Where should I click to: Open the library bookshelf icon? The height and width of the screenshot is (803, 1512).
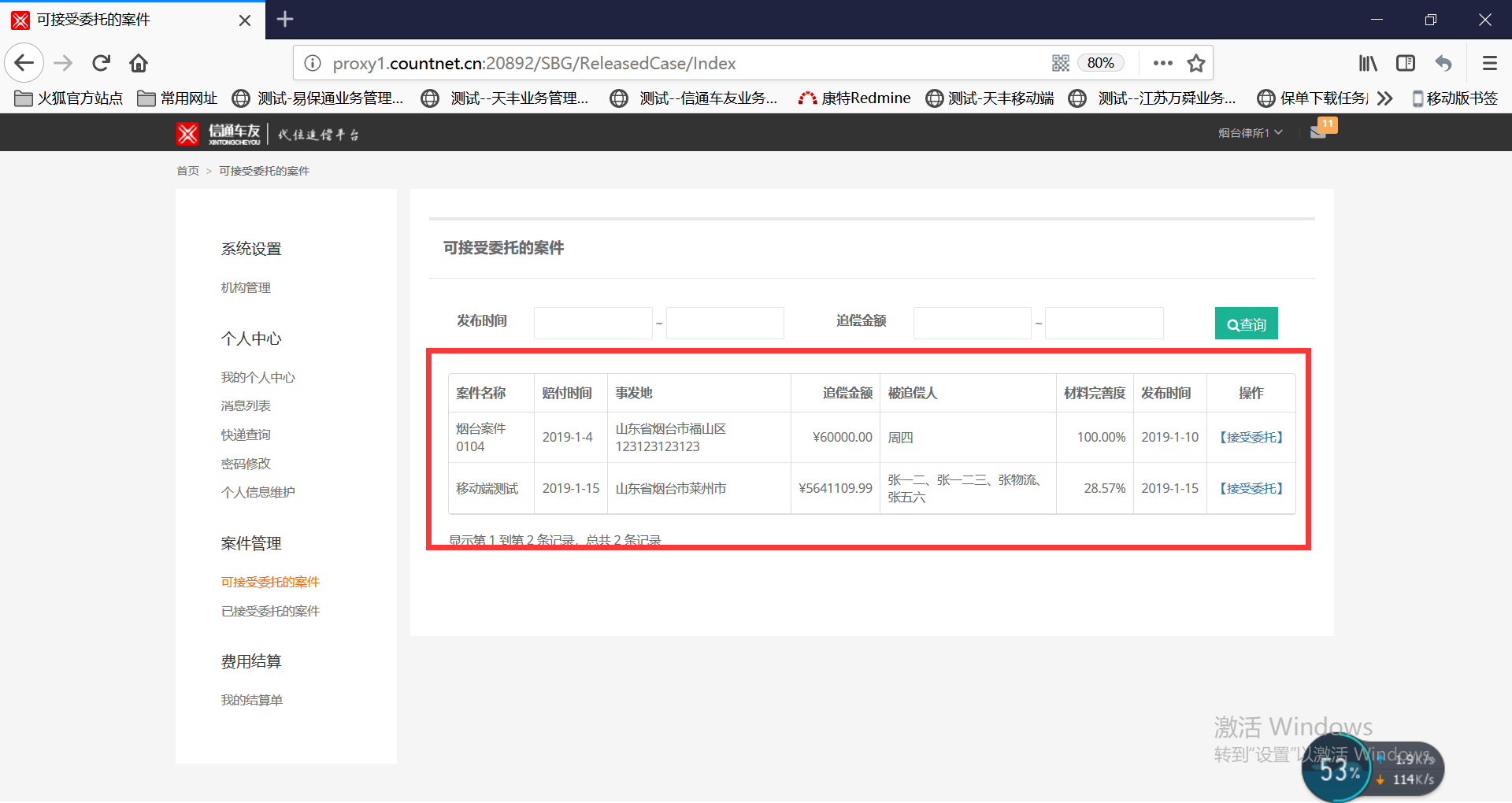1368,63
